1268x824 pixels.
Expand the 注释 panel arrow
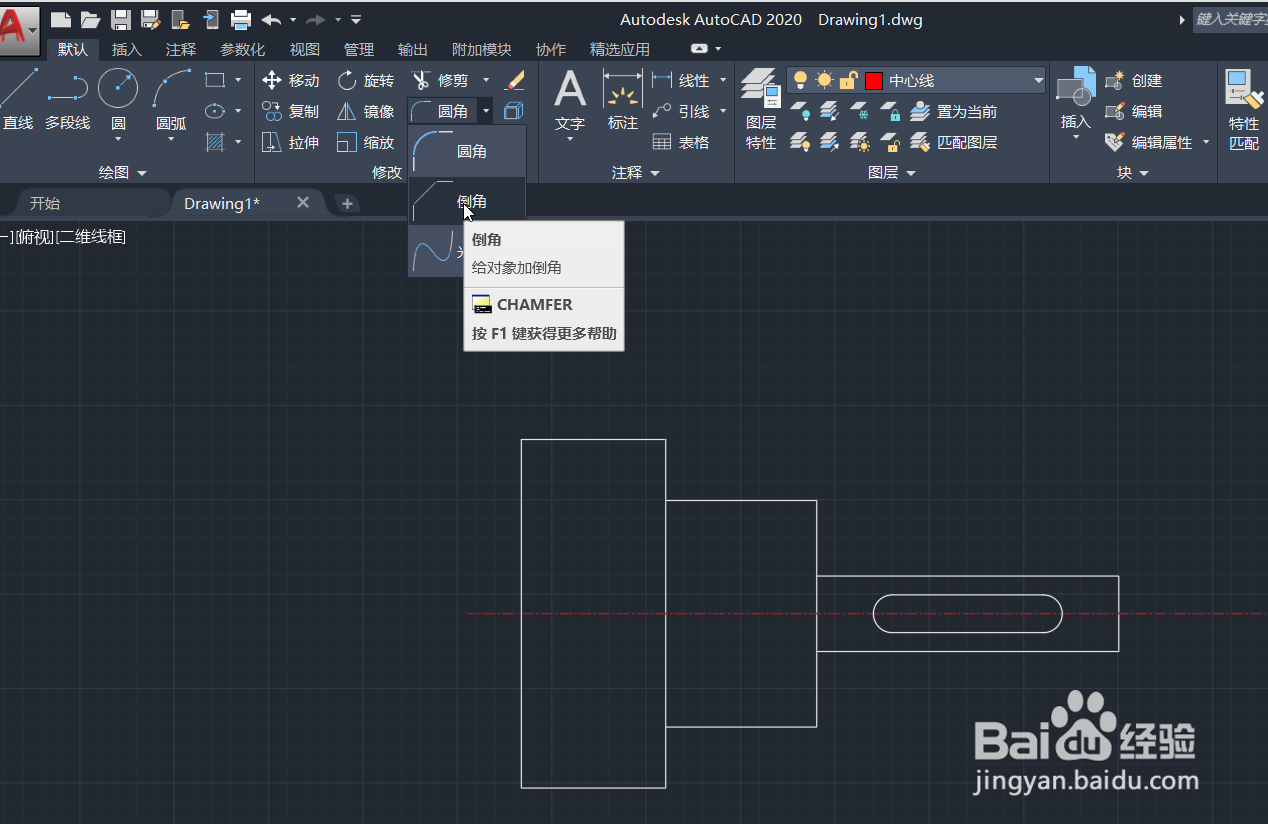point(655,173)
